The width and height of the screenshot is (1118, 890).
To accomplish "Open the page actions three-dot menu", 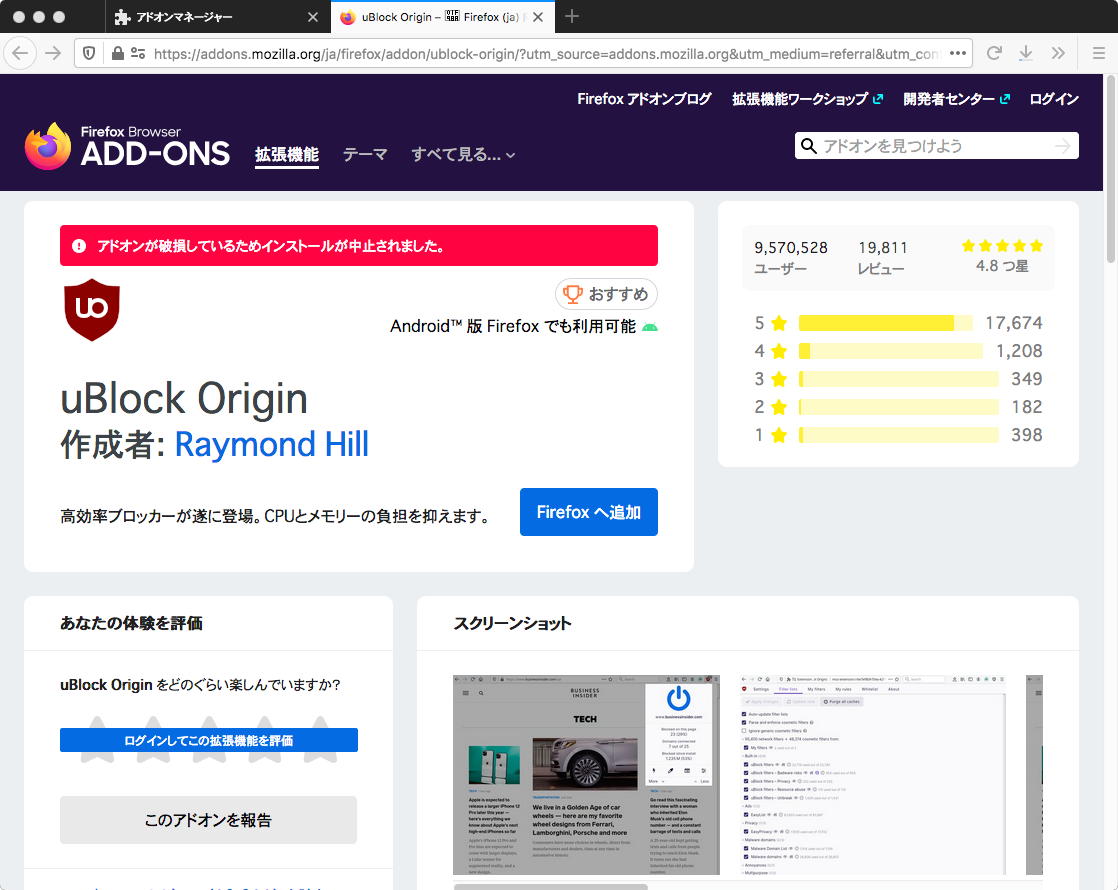I will click(958, 53).
